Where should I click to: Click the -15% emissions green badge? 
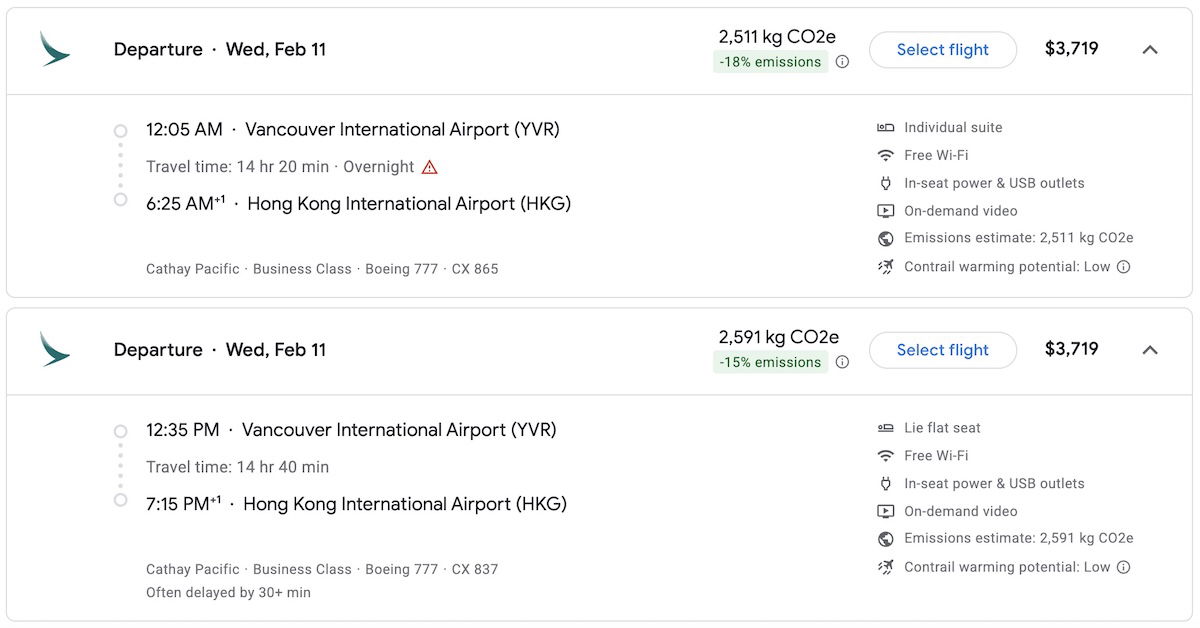tap(769, 362)
